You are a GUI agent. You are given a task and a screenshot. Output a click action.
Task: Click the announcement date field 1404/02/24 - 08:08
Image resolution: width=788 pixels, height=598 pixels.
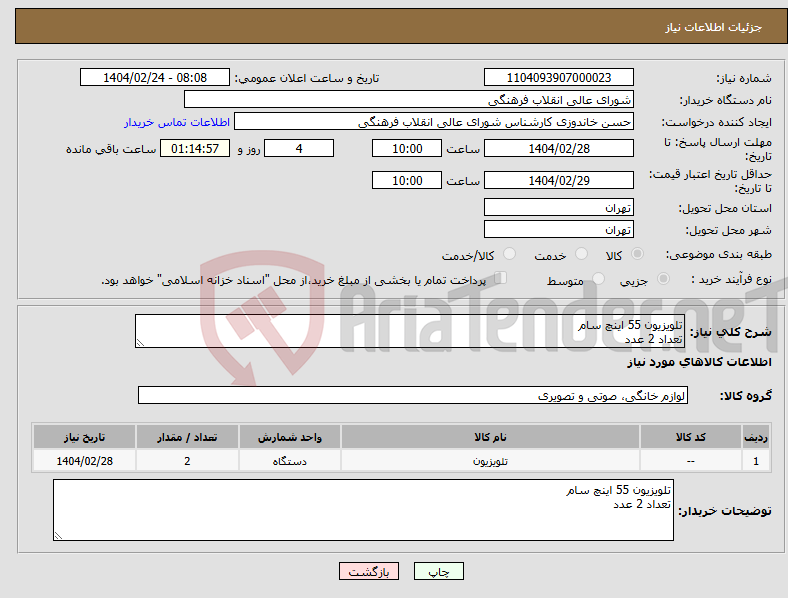pyautogui.click(x=155, y=78)
